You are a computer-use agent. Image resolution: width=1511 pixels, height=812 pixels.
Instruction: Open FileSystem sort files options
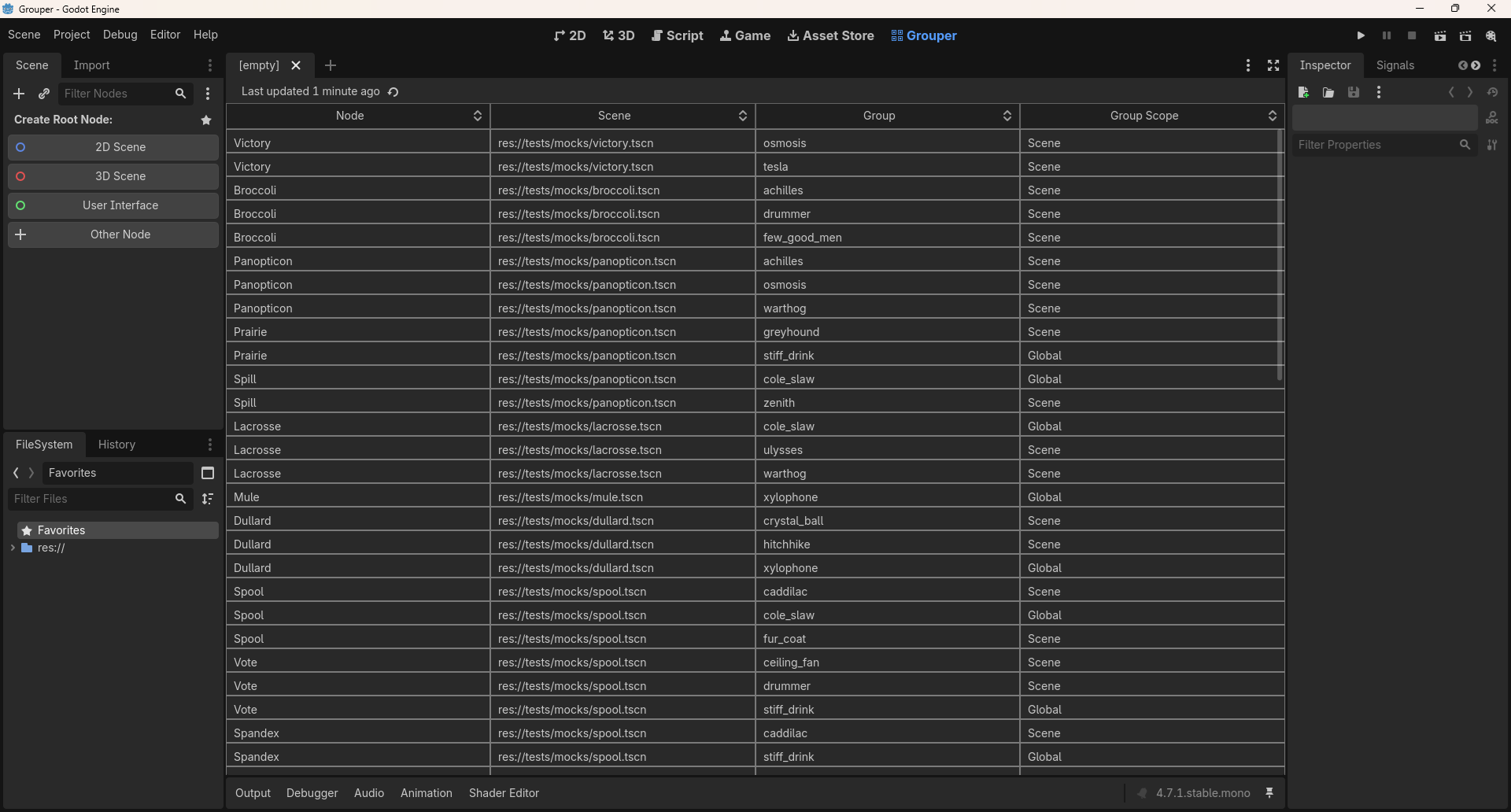(x=208, y=499)
